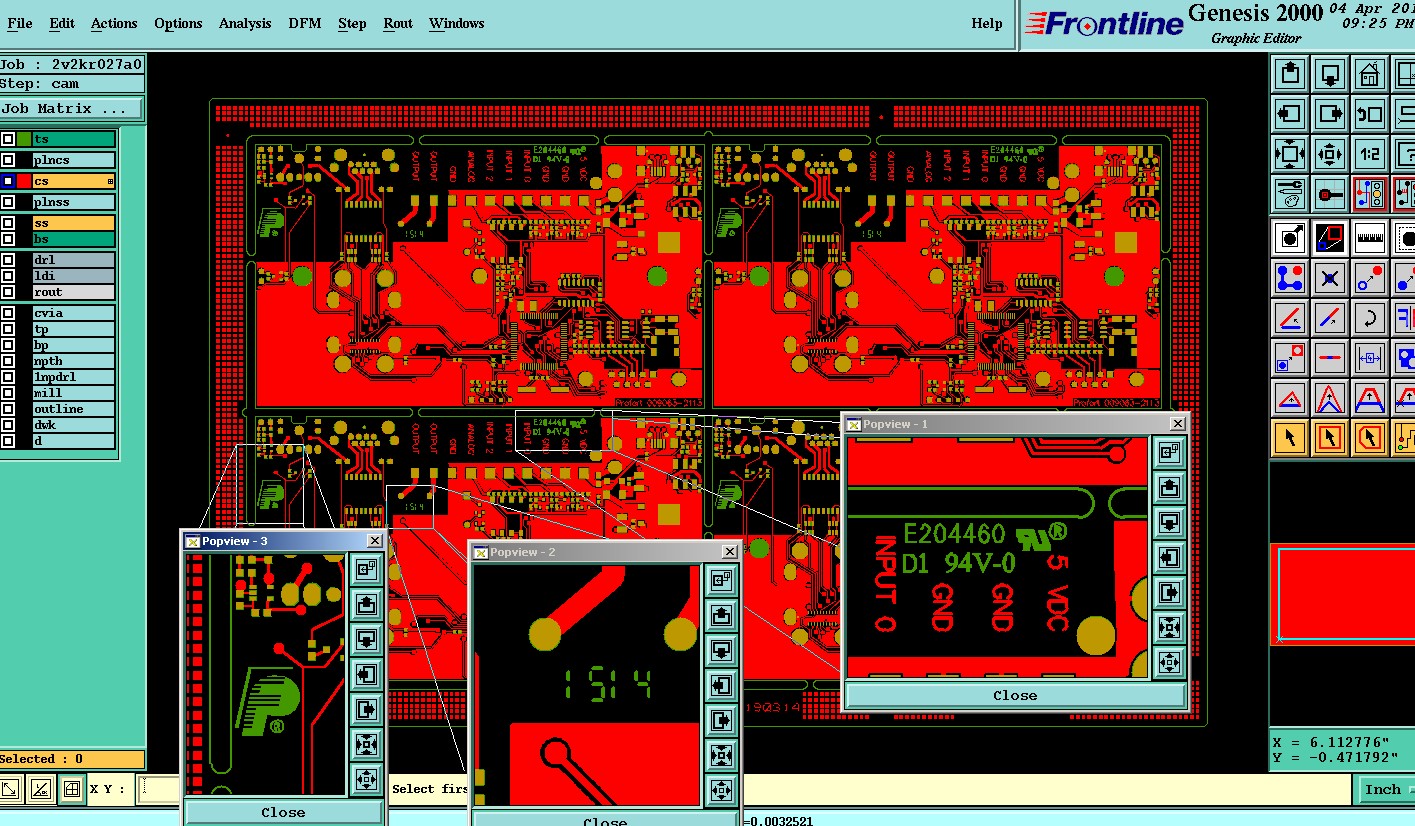Click pan down icon in Popview - 2
This screenshot has height=826, width=1415.
pyautogui.click(x=721, y=650)
